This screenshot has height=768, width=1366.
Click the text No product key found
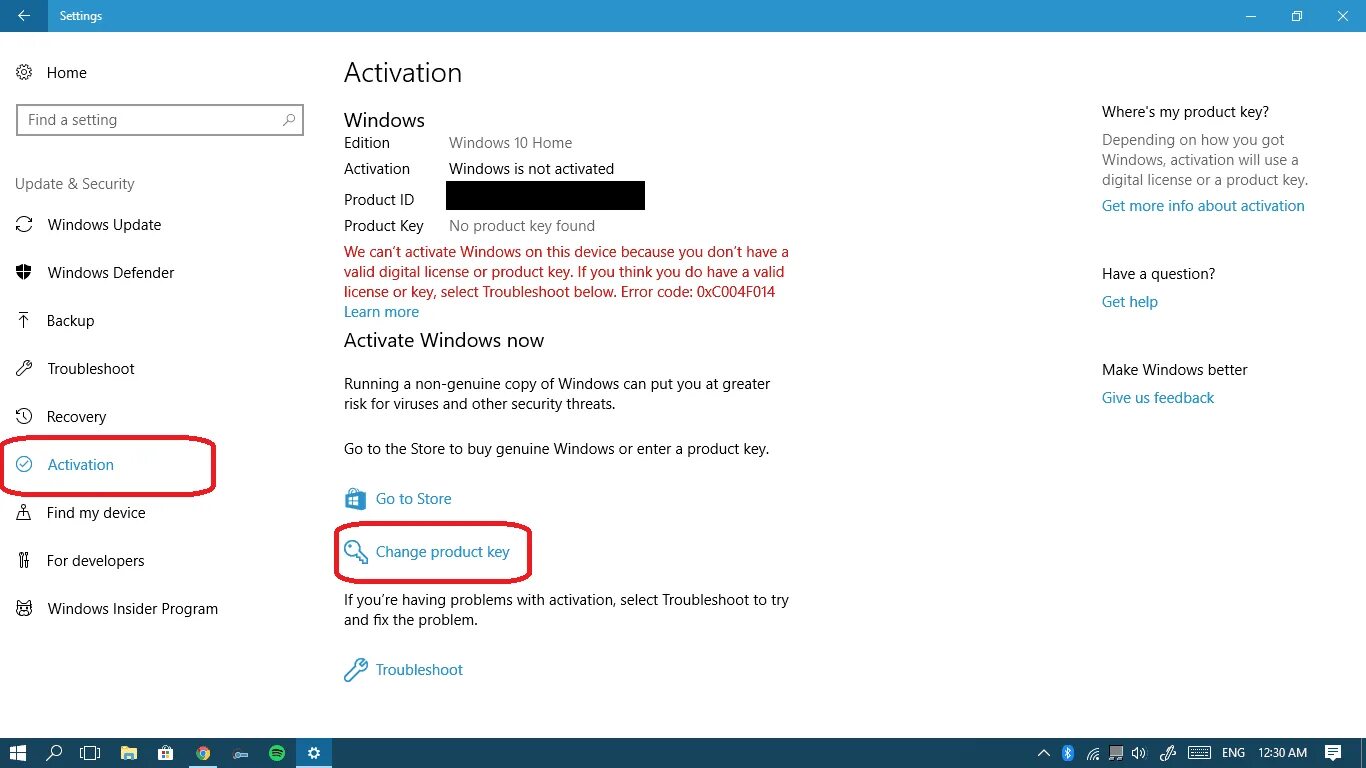(522, 226)
